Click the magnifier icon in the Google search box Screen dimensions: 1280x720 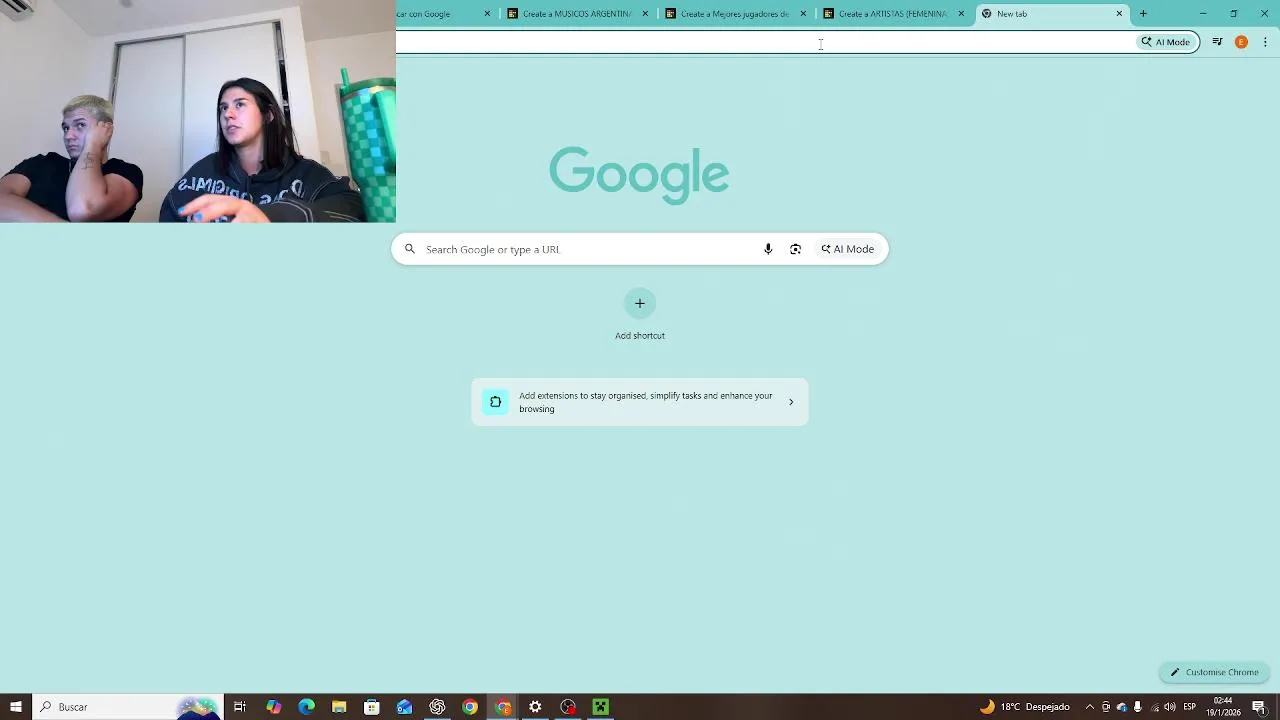pos(409,249)
